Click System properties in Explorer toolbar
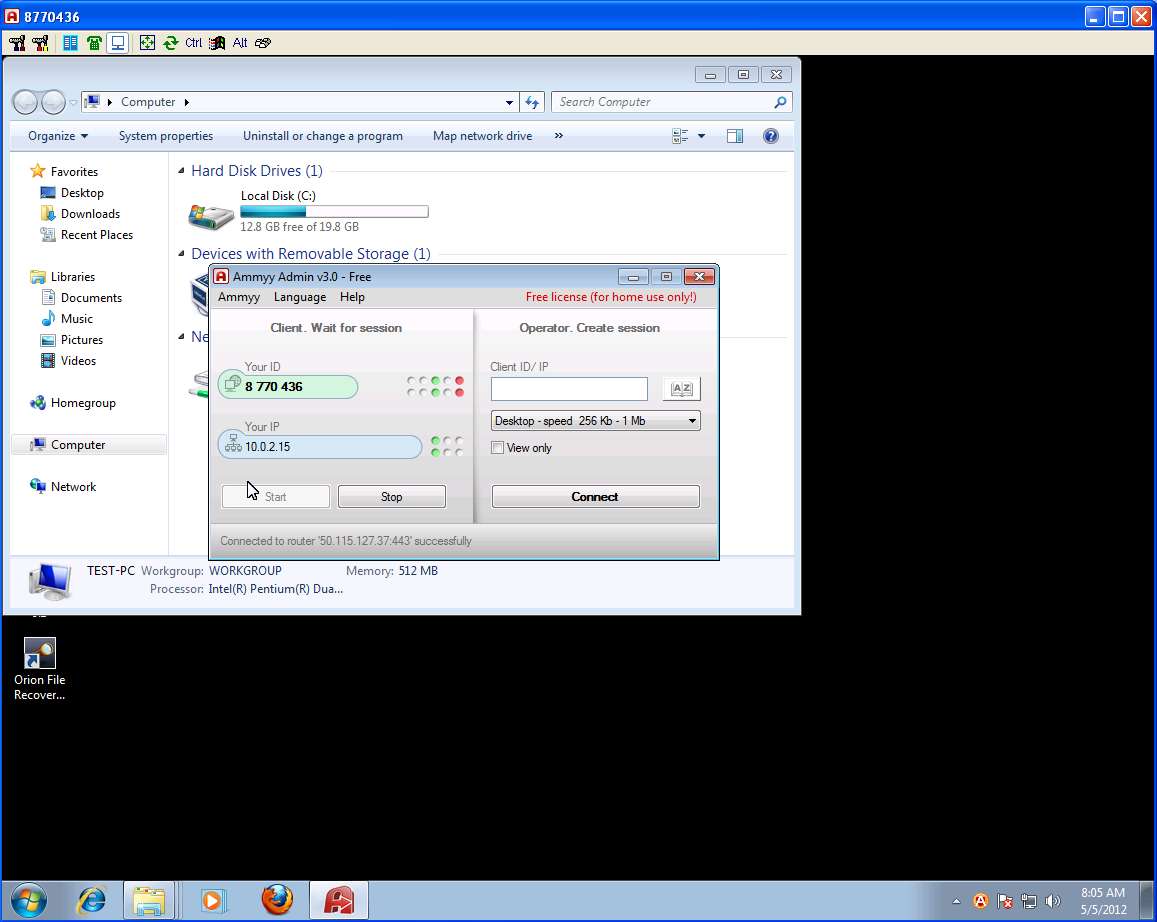 point(165,136)
